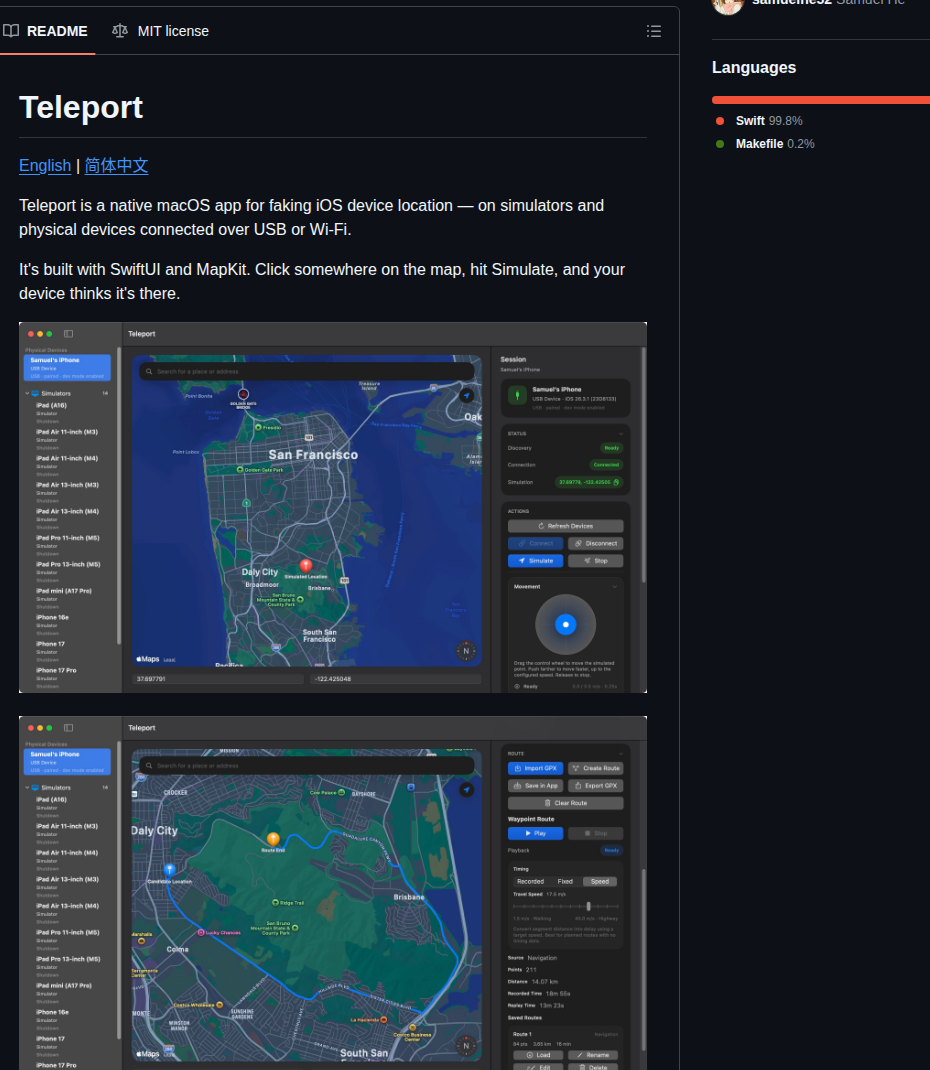930x1070 pixels.
Task: Collapse the Movement section chevron
Action: point(615,587)
